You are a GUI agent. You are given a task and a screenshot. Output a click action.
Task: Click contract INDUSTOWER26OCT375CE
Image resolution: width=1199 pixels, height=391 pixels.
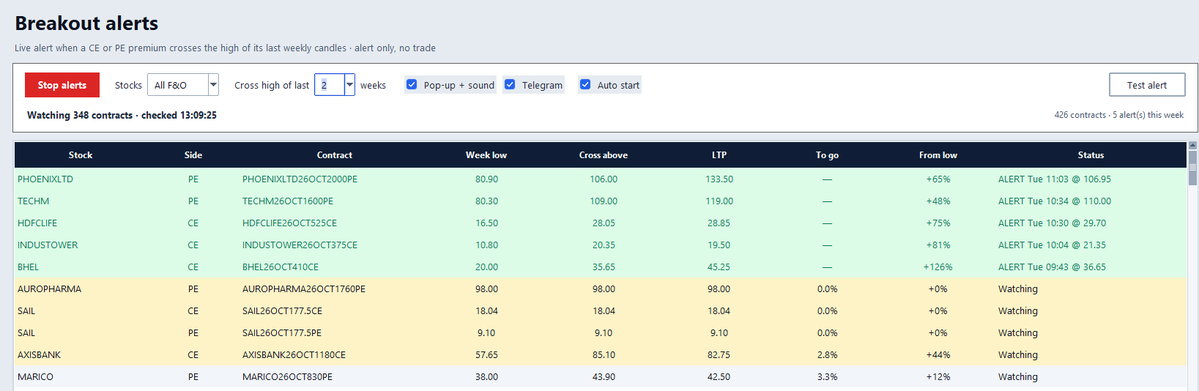coord(300,246)
